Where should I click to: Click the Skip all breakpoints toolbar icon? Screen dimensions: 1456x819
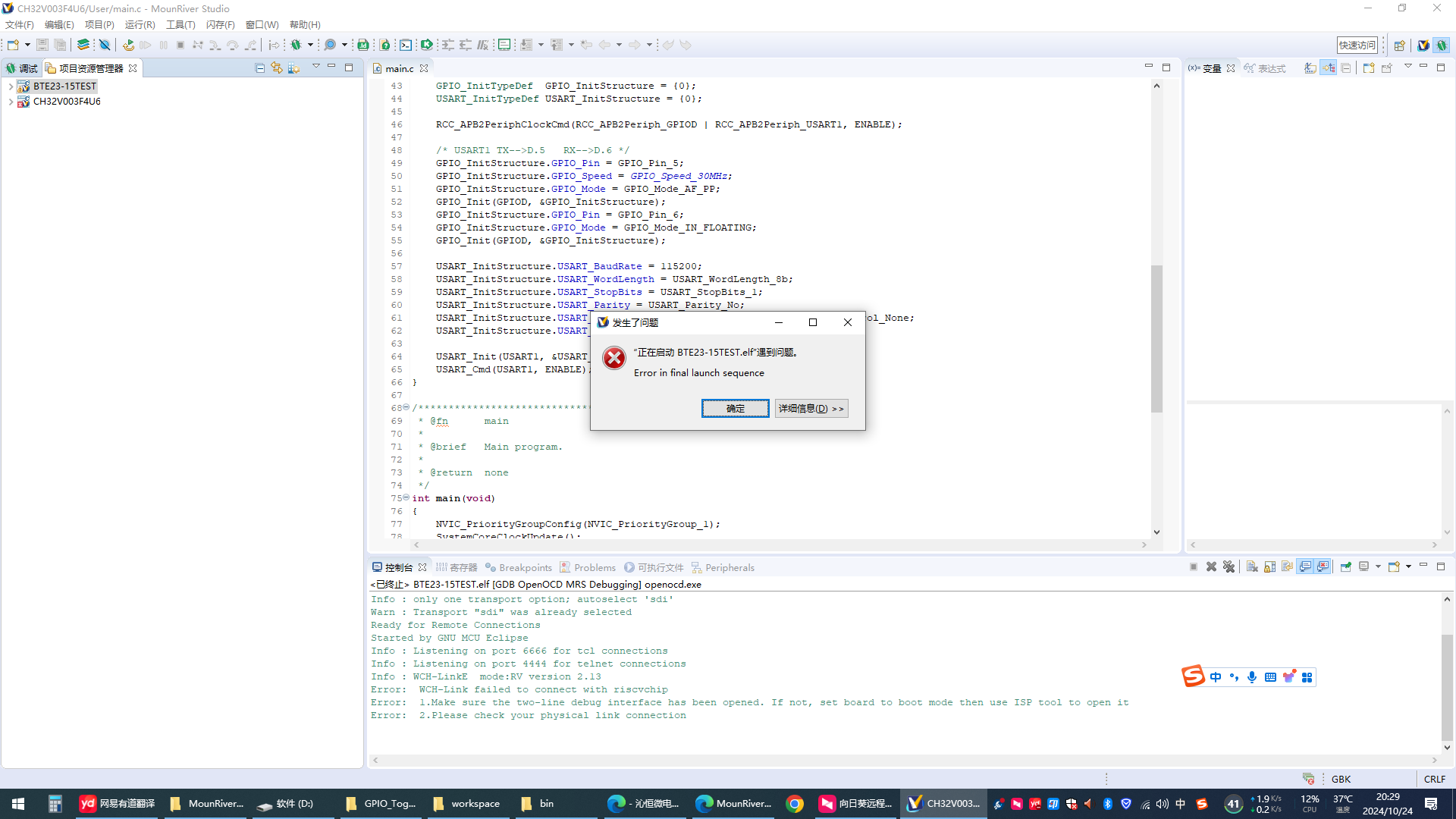105,45
